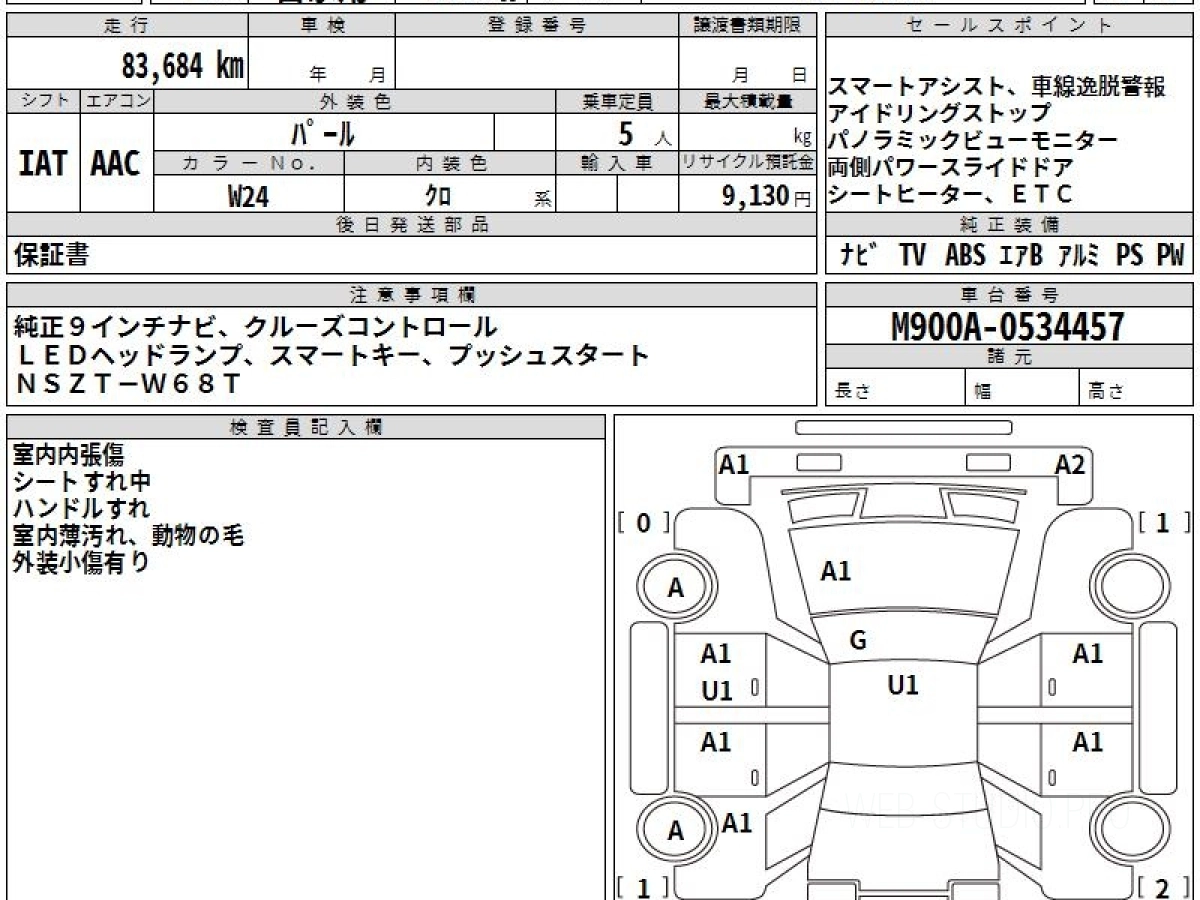1200x900 pixels.
Task: Select the セールスポイント header
Action: point(1009,26)
